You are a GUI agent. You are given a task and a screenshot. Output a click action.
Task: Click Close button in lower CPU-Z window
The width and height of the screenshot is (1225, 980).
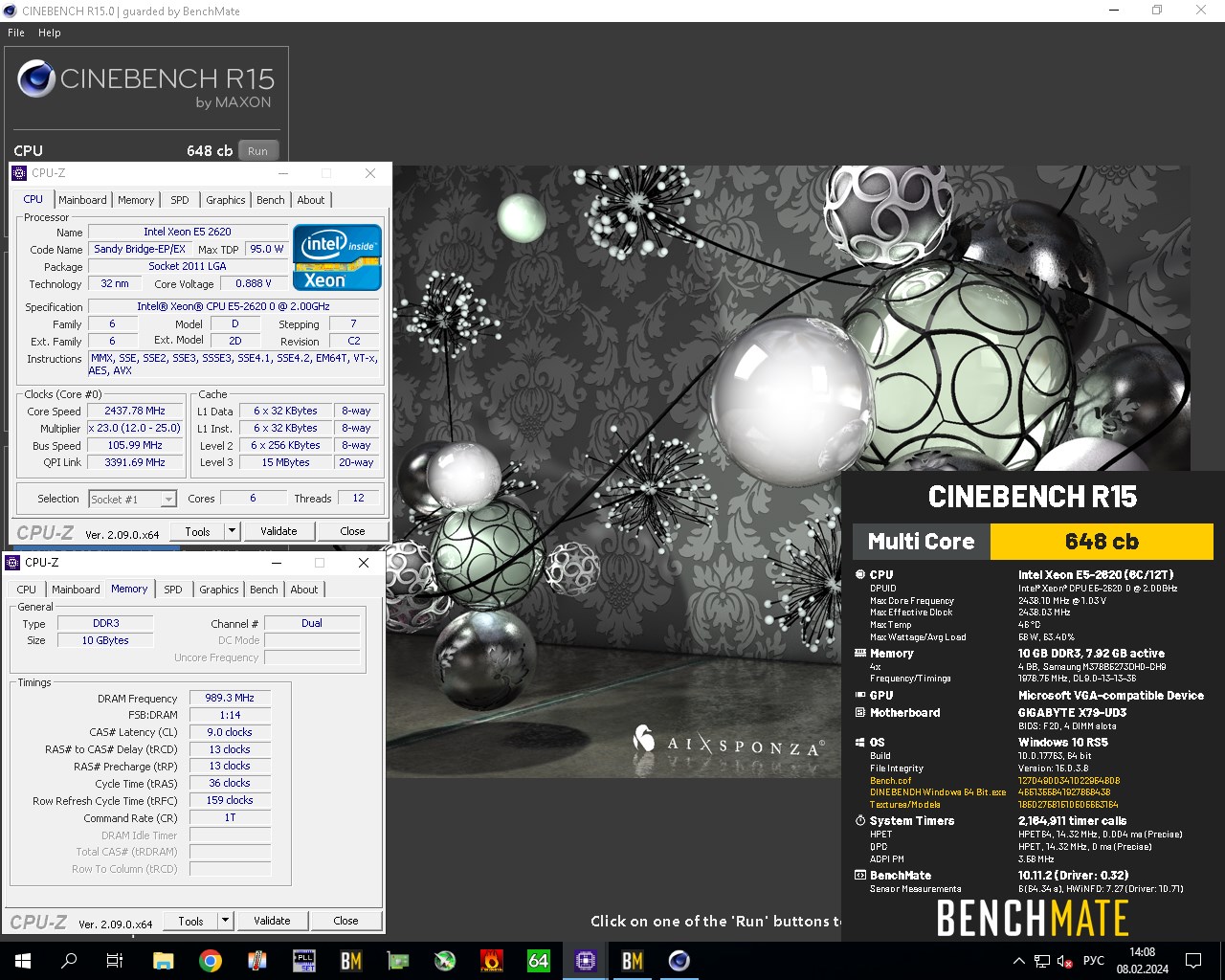[x=345, y=921]
